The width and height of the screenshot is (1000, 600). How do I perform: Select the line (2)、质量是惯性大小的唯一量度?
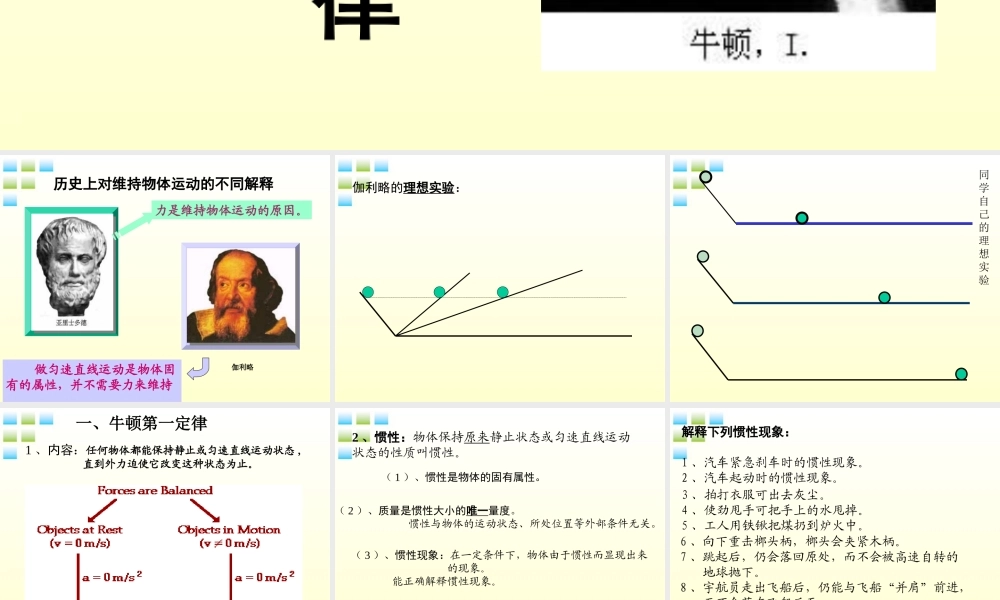pyautogui.click(x=428, y=511)
